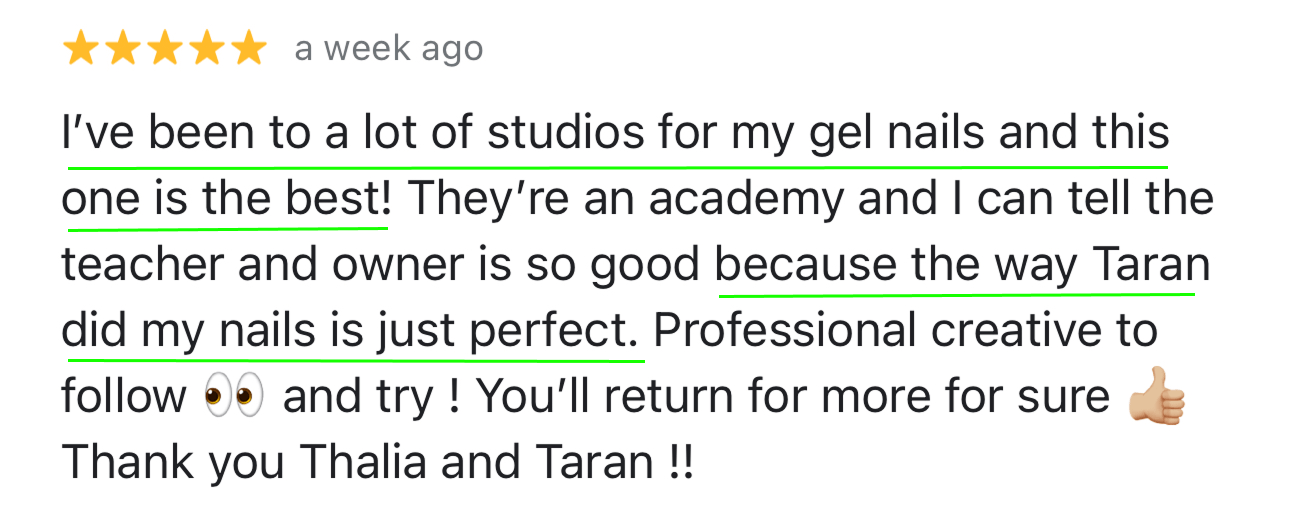Click the second yellow rating star

tap(122, 48)
